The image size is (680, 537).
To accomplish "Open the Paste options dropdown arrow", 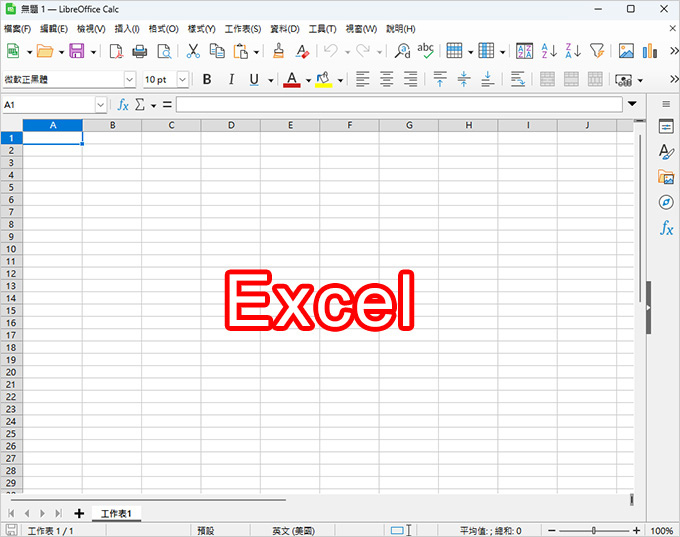I will tap(256, 52).
